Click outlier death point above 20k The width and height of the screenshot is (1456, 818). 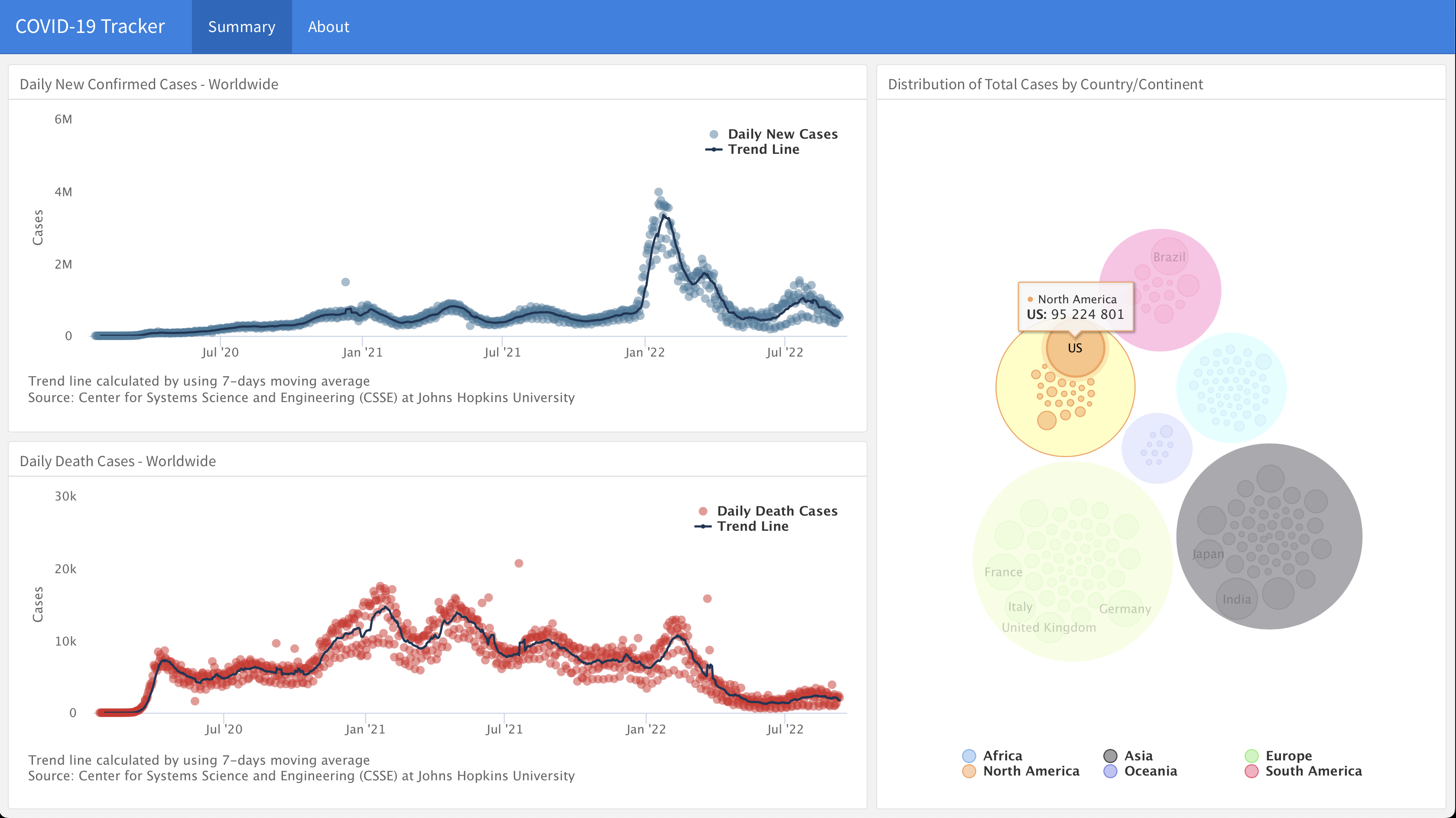click(519, 563)
